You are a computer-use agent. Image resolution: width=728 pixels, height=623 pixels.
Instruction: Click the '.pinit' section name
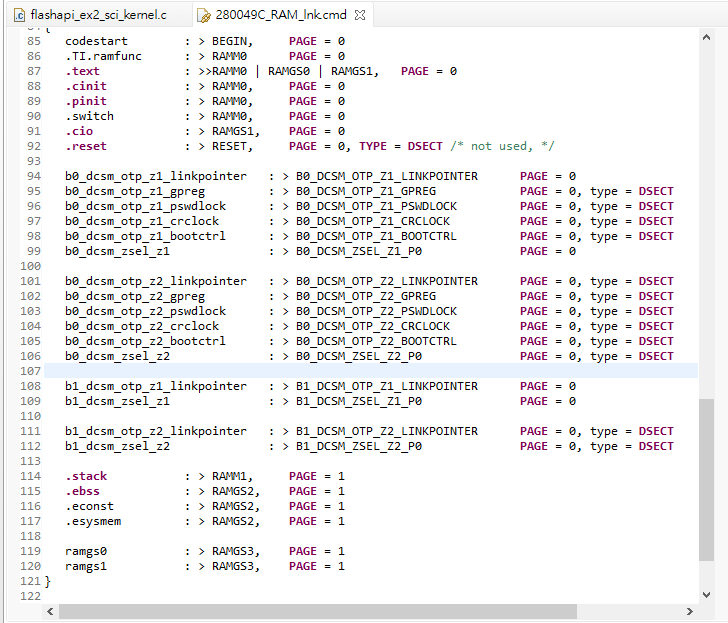click(86, 101)
